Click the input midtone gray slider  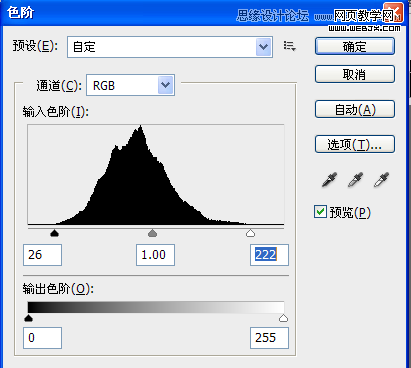(152, 233)
